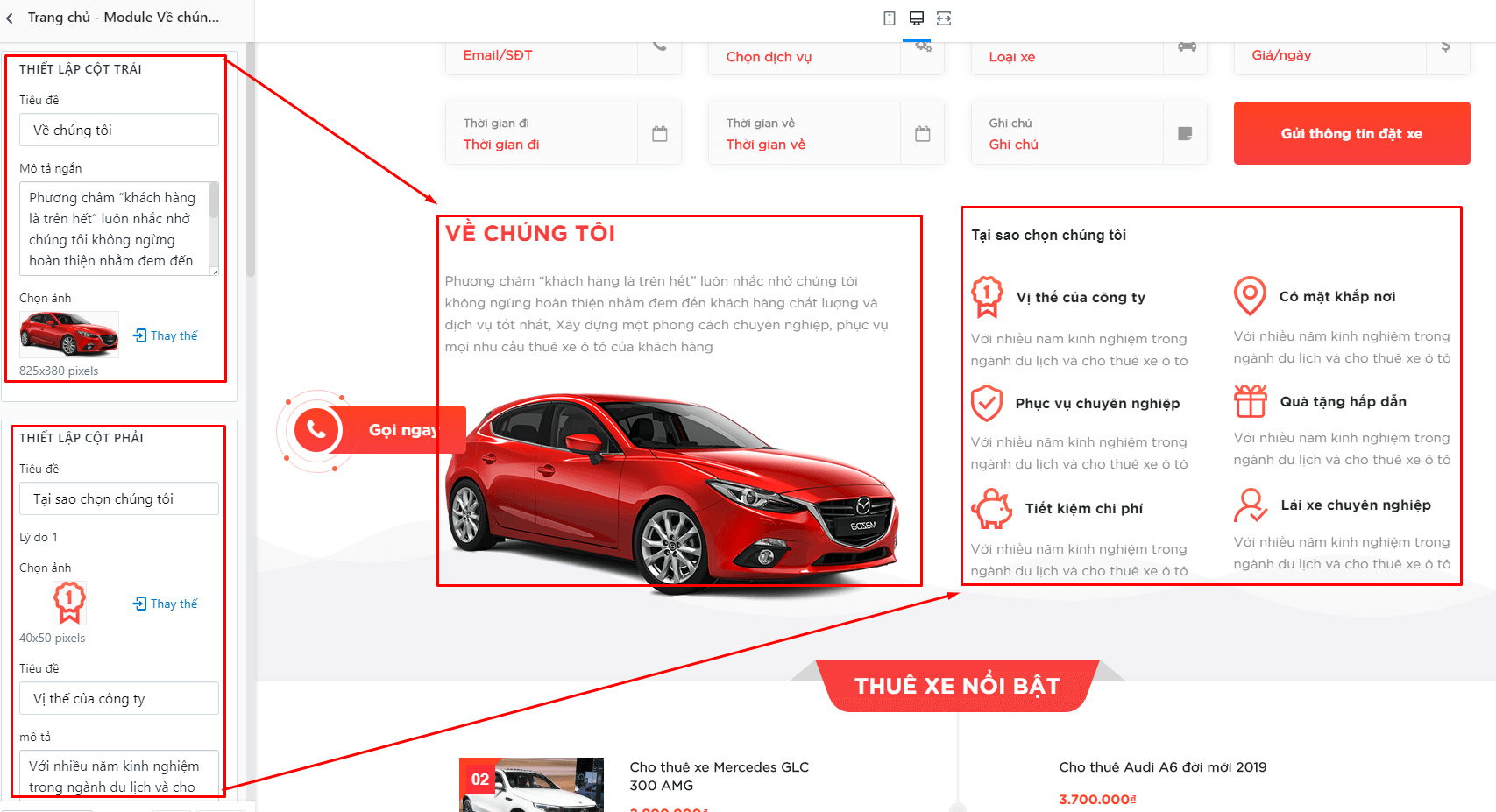The image size is (1496, 812).
Task: Open the calendar icon for Thời gian về
Action: point(923,134)
